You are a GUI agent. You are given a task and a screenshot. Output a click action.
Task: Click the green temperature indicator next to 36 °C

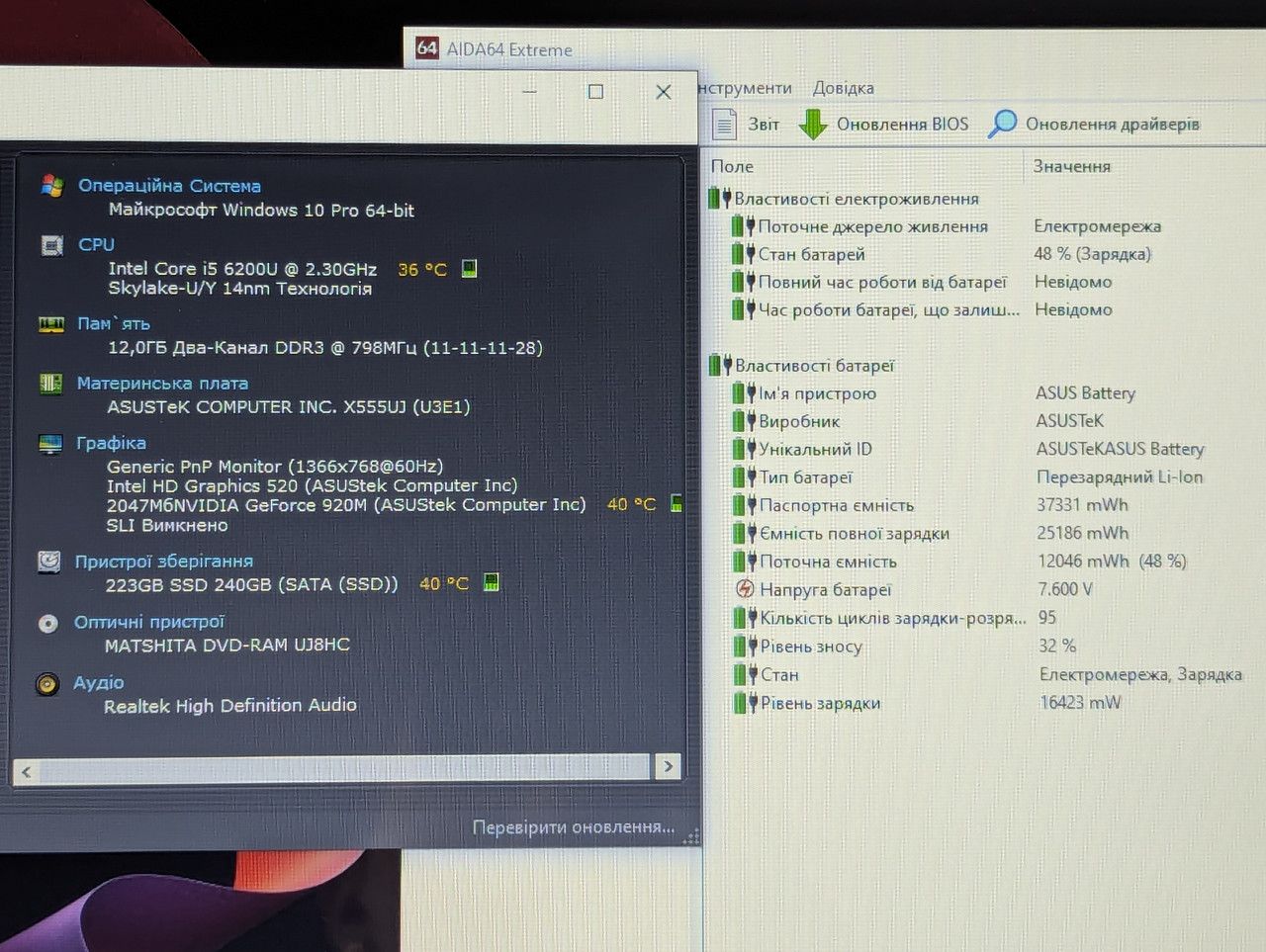(470, 268)
